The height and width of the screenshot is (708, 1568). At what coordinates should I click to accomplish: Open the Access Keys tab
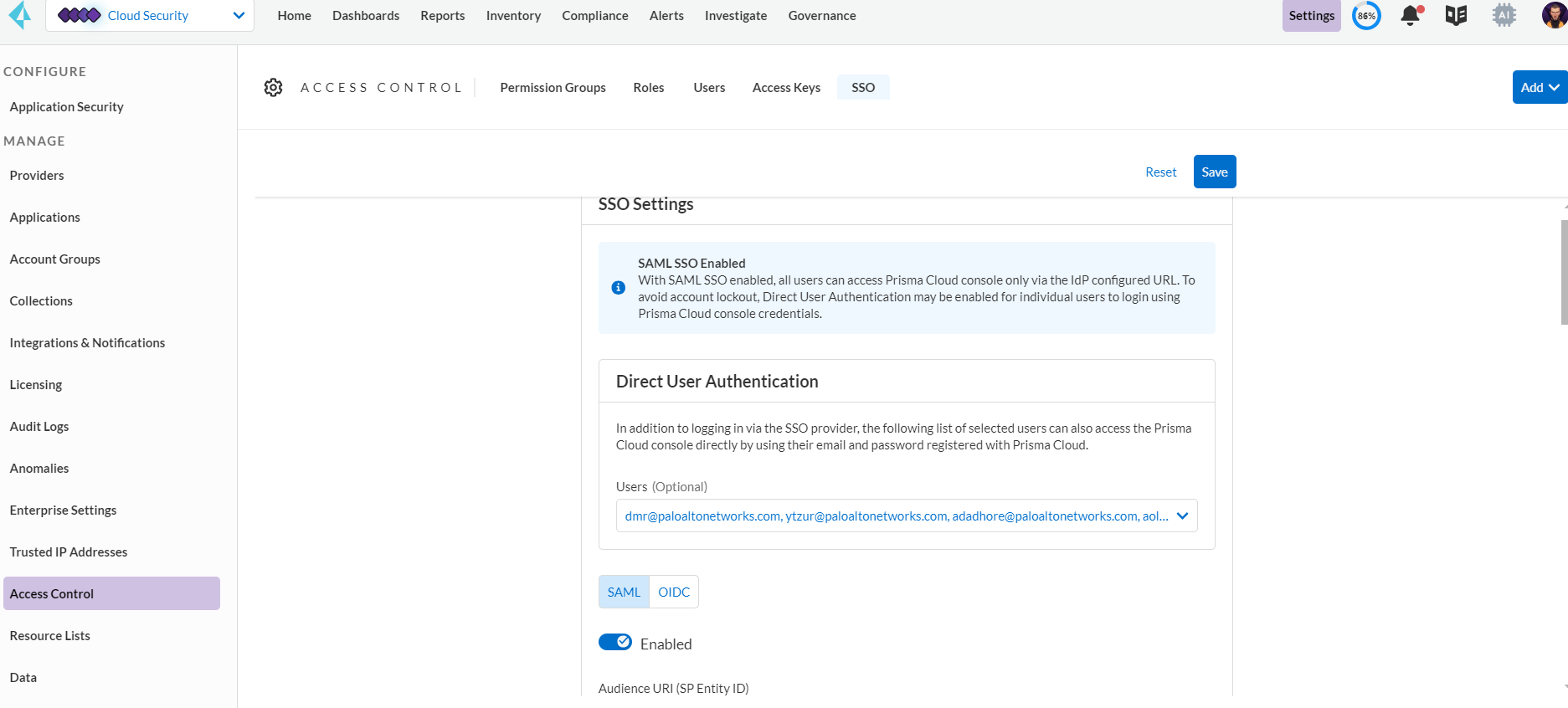(786, 87)
